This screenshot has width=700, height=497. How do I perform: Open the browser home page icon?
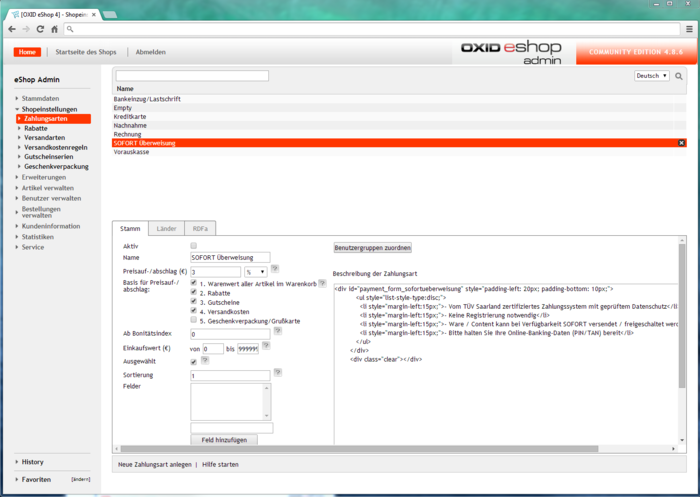(x=54, y=29)
